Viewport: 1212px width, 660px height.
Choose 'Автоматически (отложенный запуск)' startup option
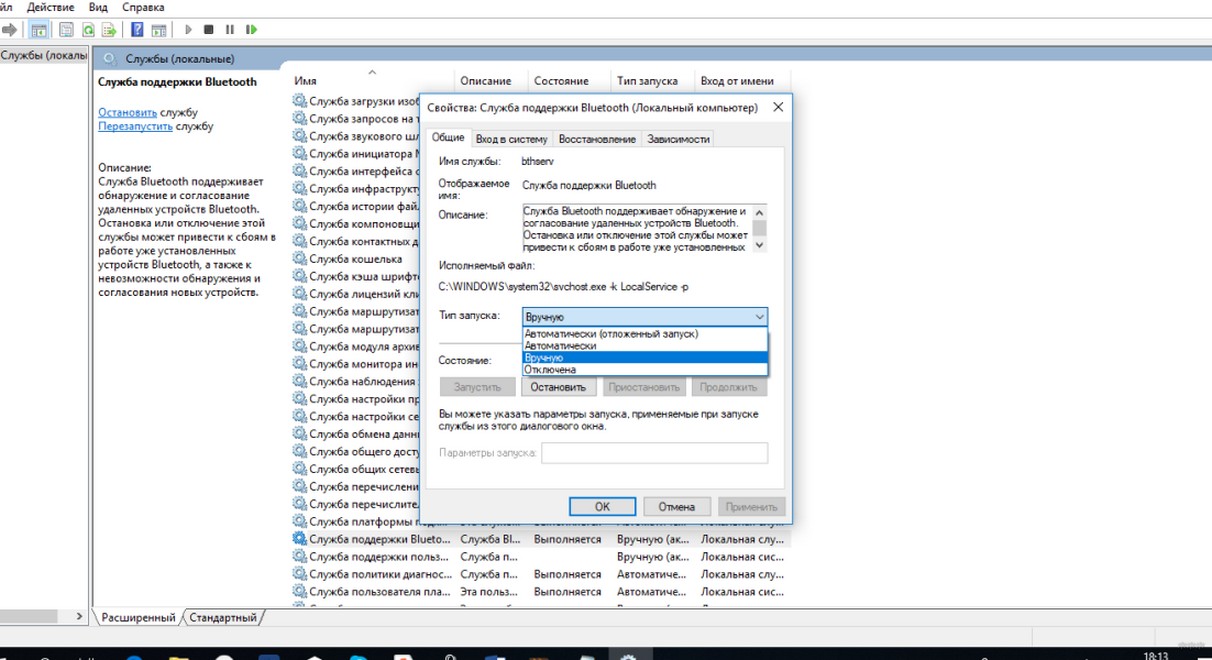click(611, 334)
